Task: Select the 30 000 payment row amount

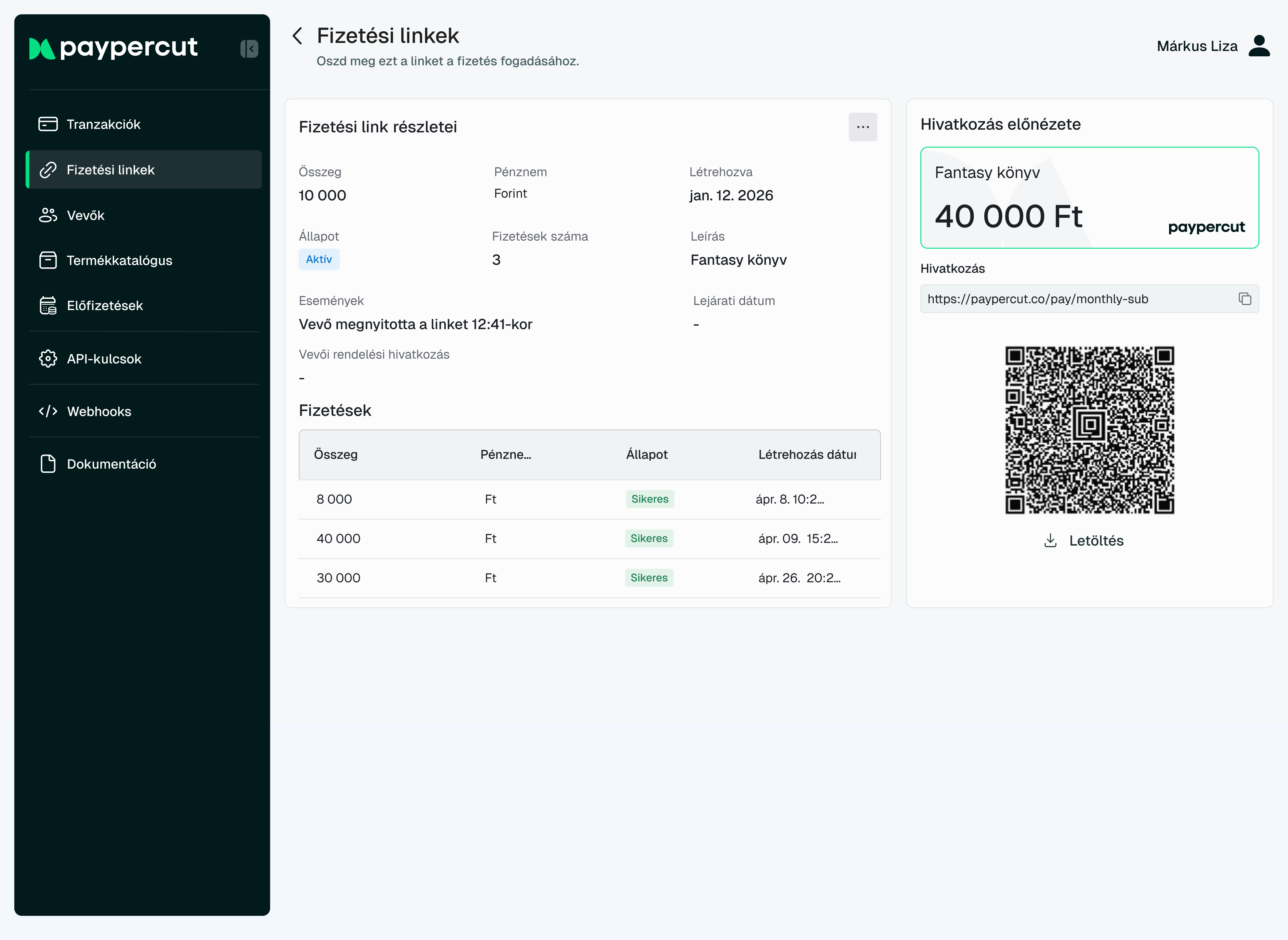Action: 338,577
